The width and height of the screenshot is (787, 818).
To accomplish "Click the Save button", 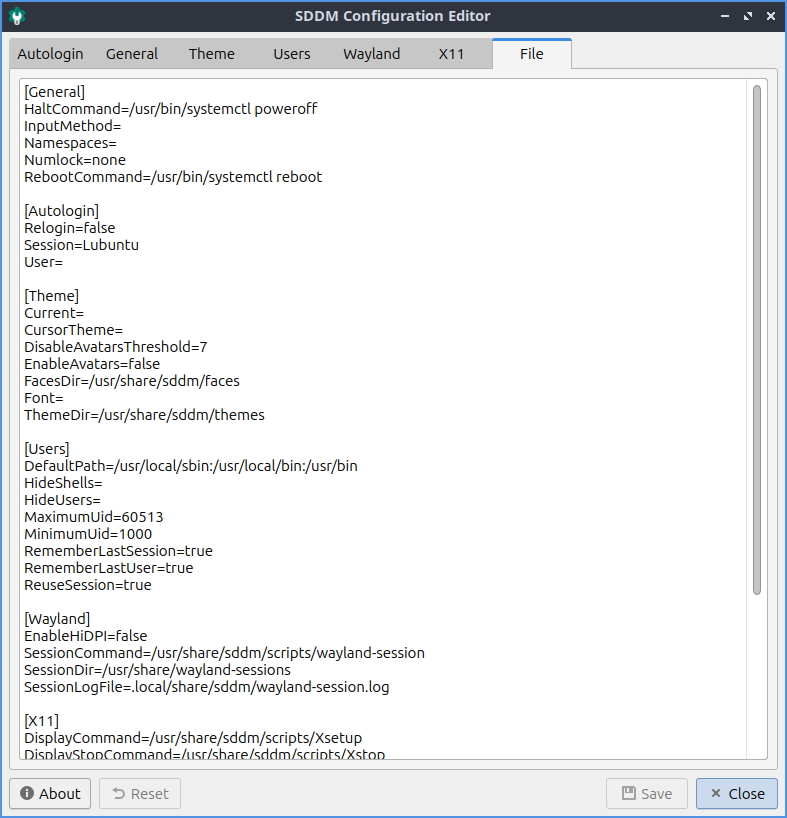I will click(x=646, y=793).
